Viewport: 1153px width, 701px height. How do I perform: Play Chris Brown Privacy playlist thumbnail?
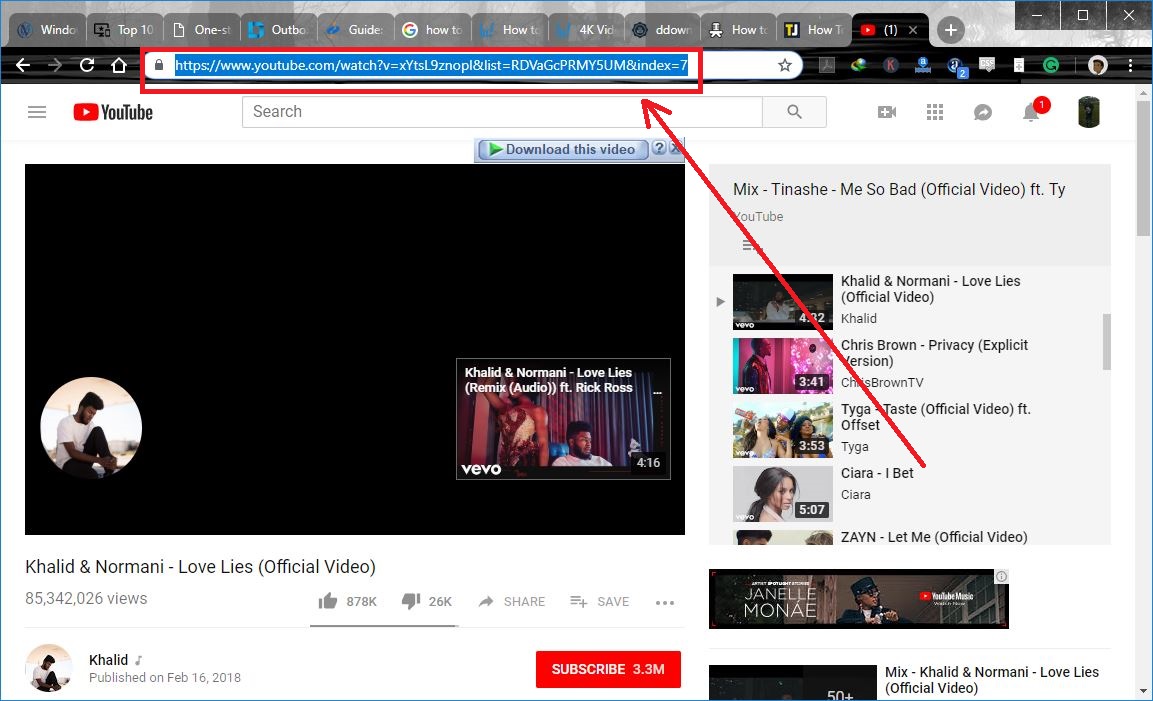(782, 366)
